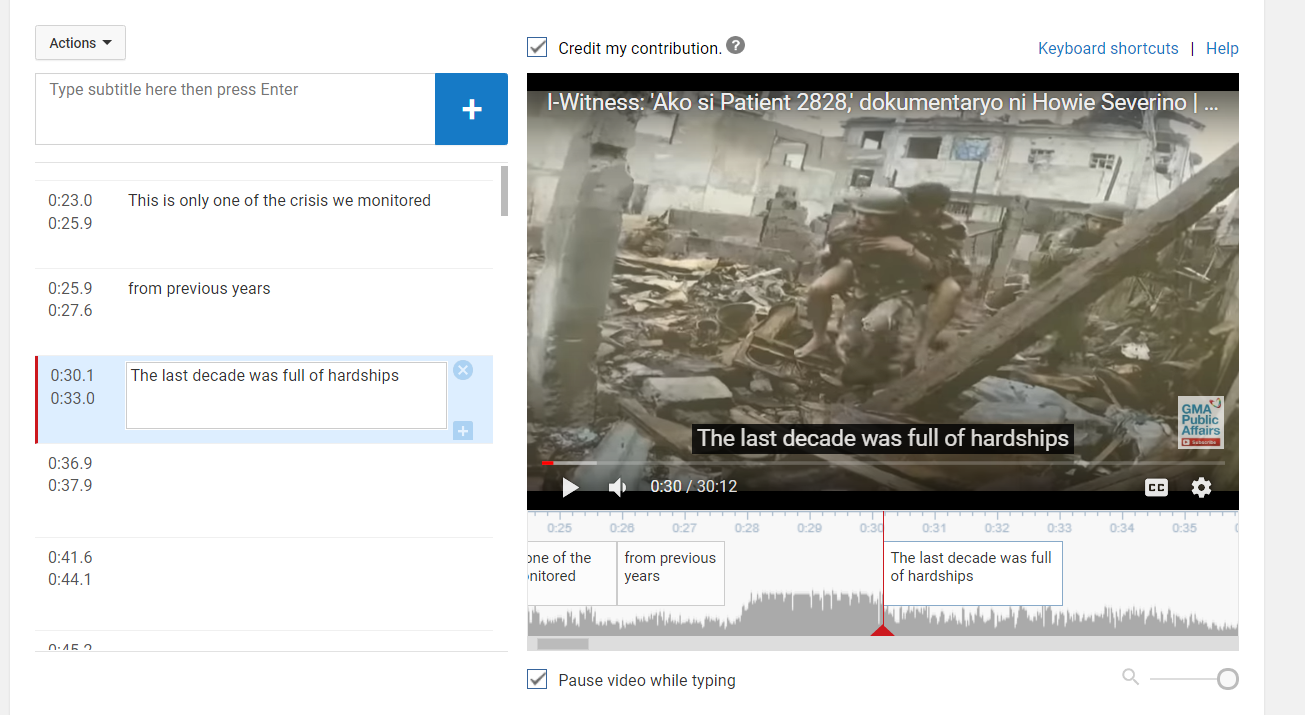Open the Actions dropdown menu
This screenshot has height=715, width=1305.
pyautogui.click(x=80, y=43)
